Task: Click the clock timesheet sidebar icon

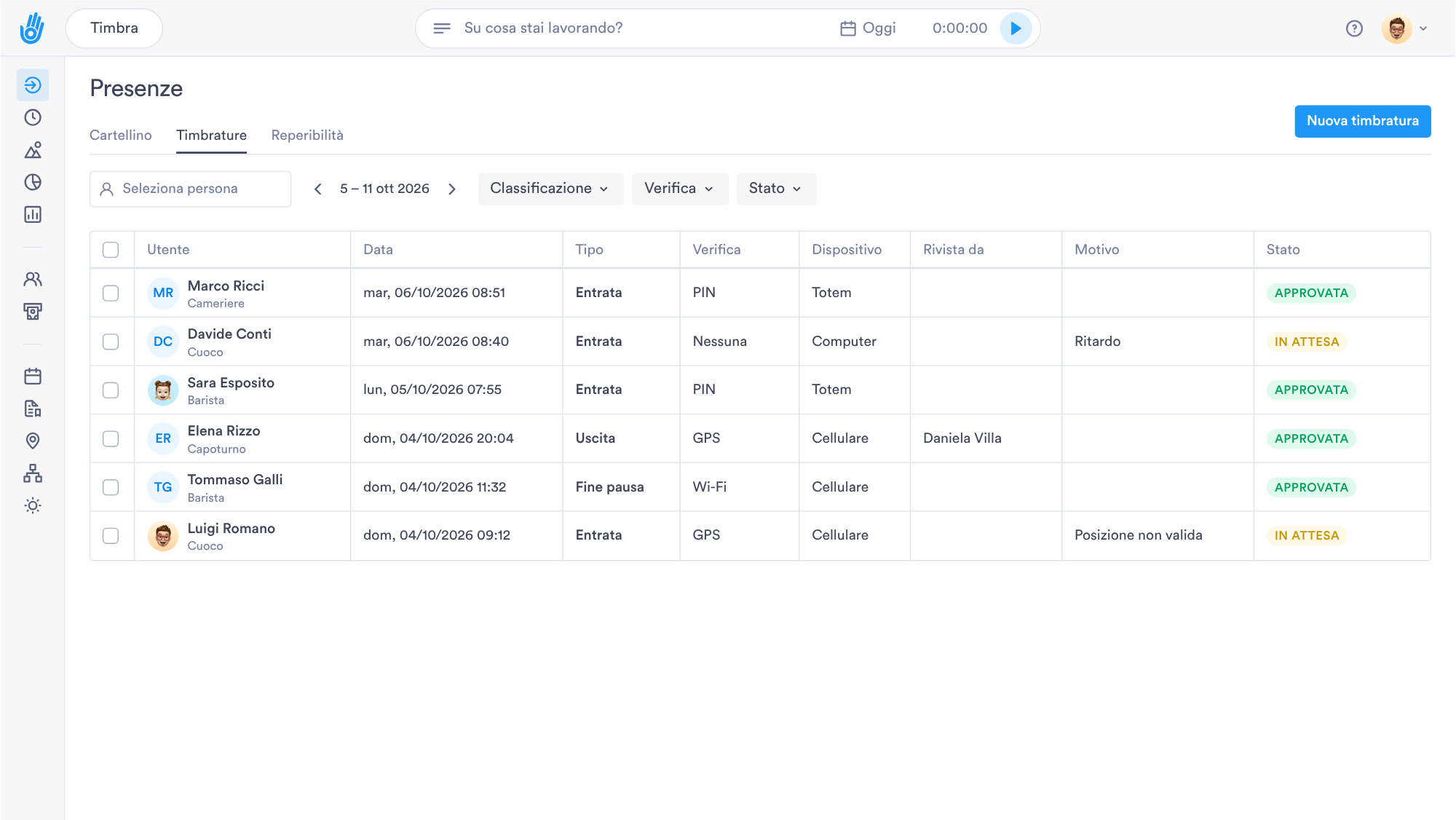Action: tap(33, 117)
